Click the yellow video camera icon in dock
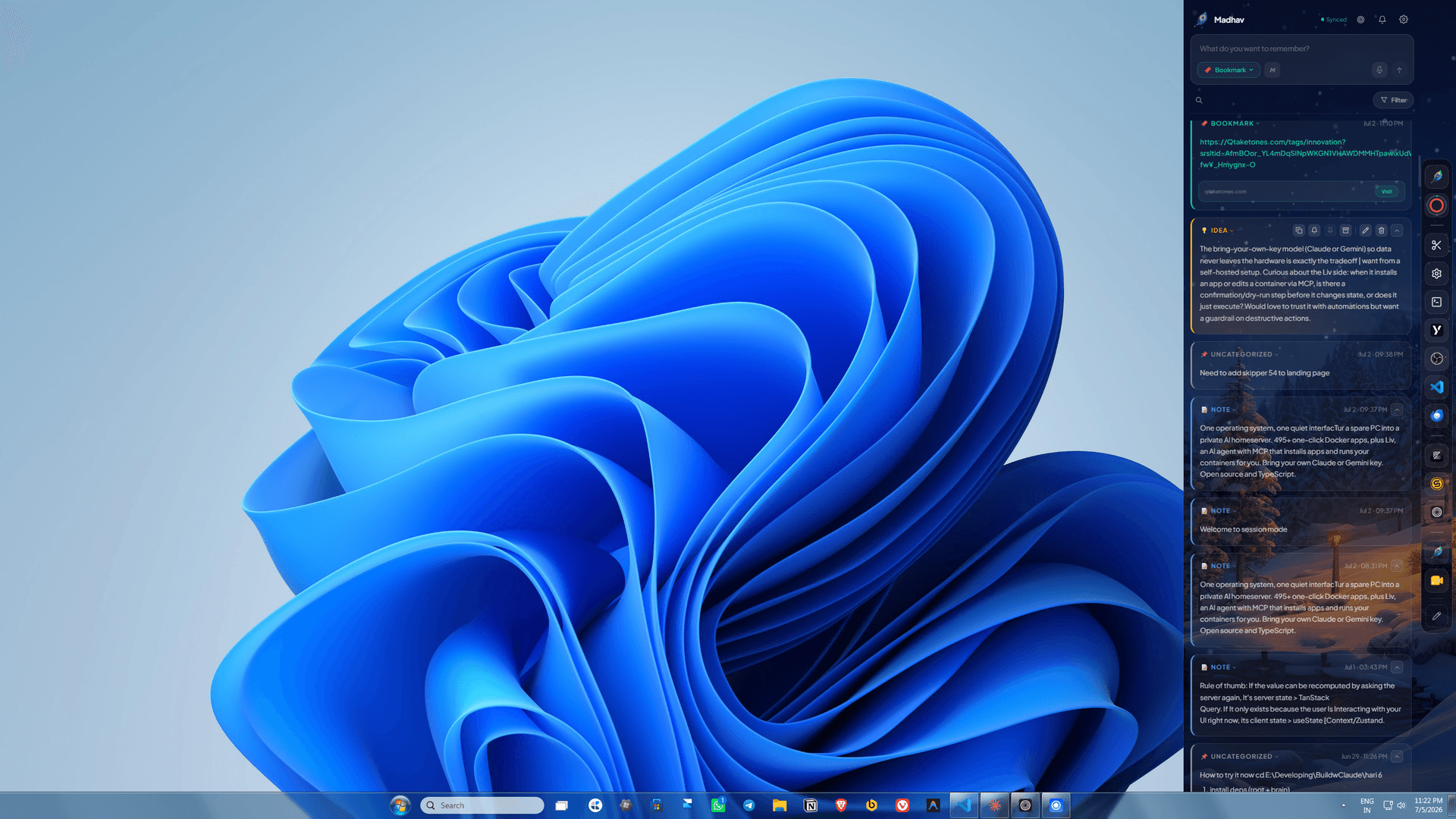The height and width of the screenshot is (819, 1456). (x=1436, y=581)
